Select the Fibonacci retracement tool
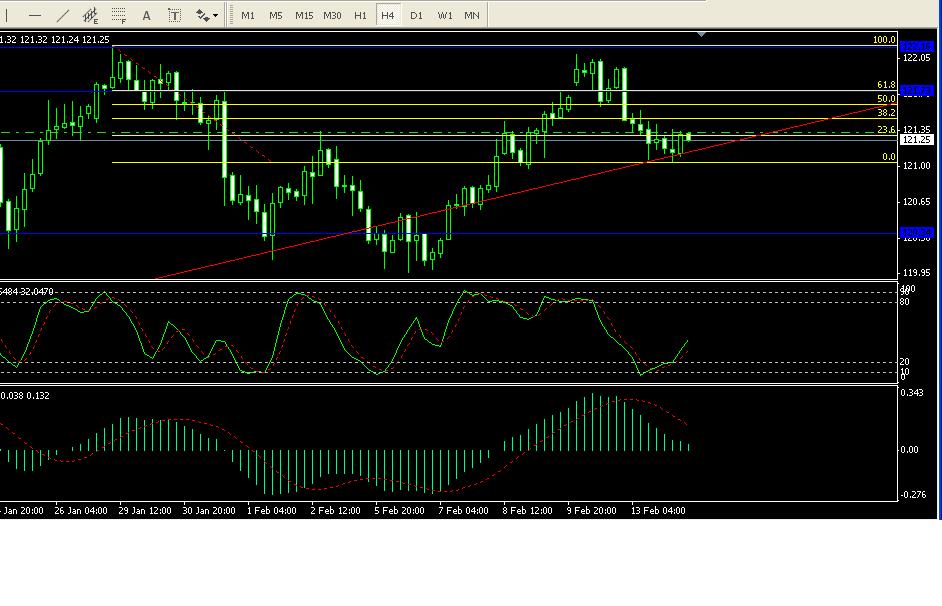942x606 pixels. tap(118, 15)
